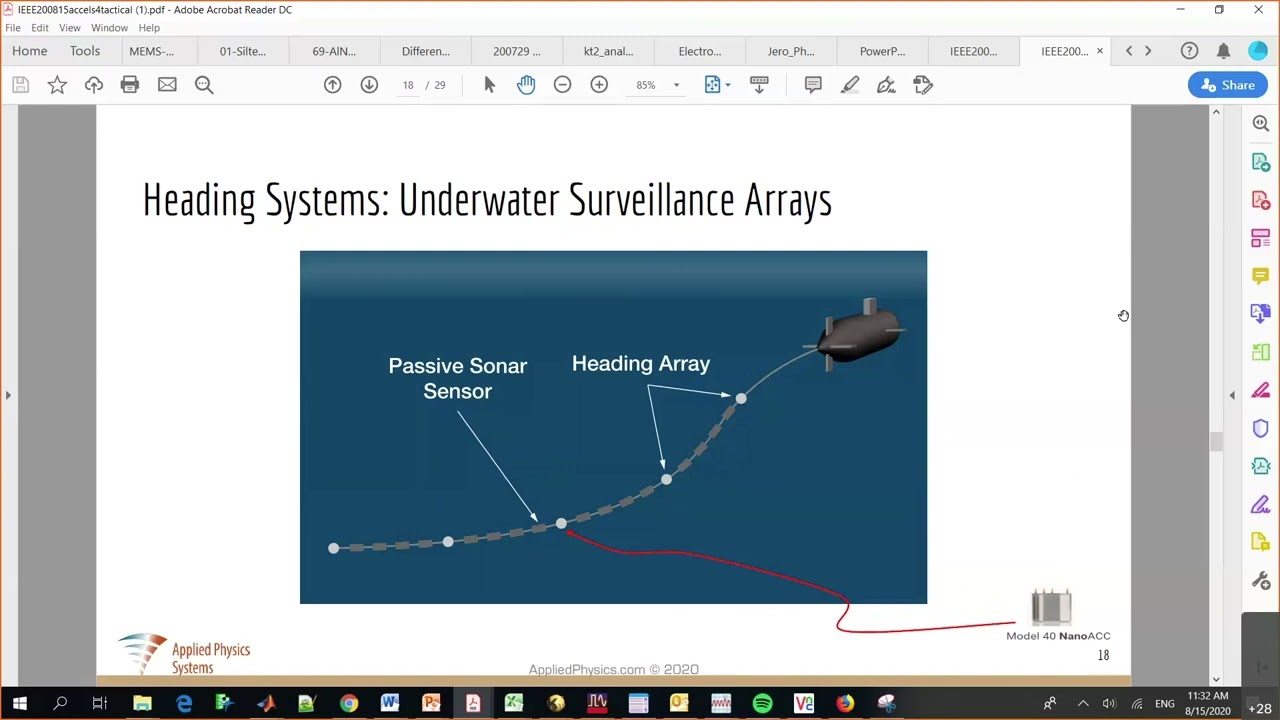
Task: Open the Create PDF tool in right pane
Action: 1261,200
